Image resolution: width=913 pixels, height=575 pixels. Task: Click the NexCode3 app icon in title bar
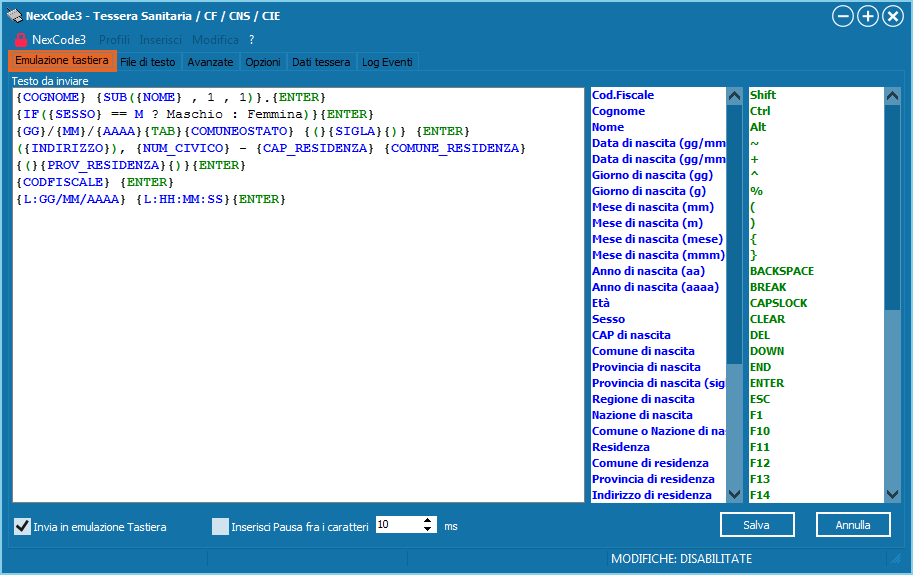click(x=14, y=16)
